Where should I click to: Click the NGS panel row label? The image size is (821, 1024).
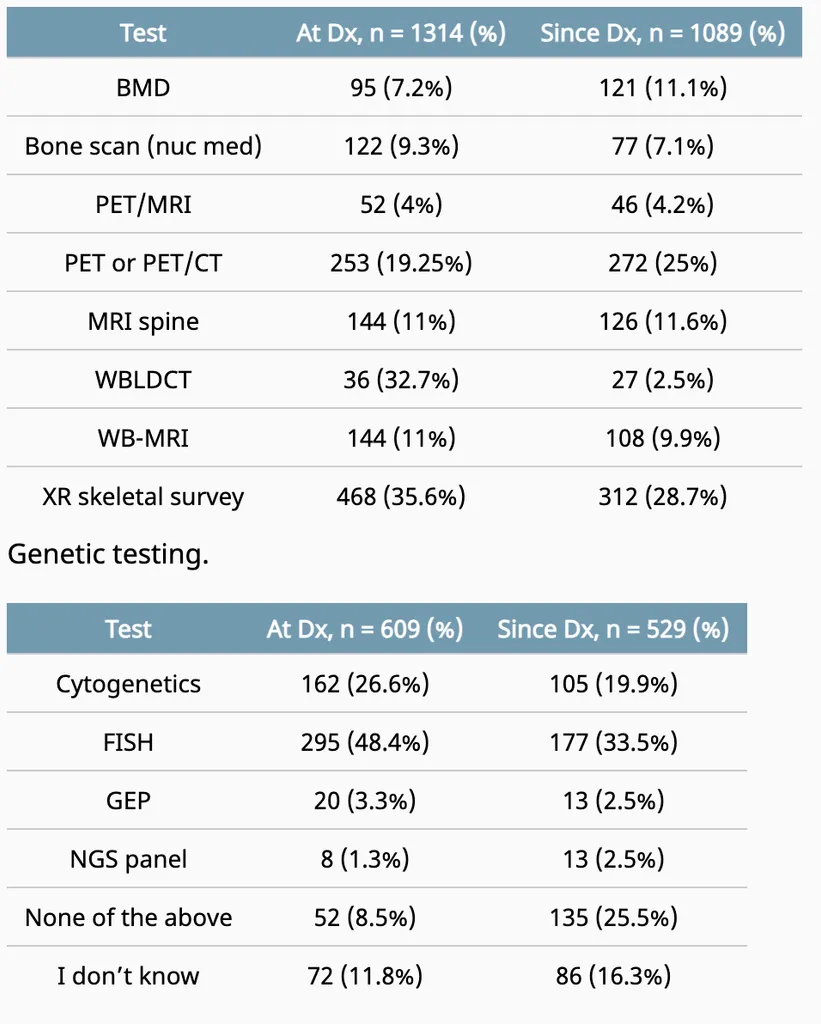128,859
